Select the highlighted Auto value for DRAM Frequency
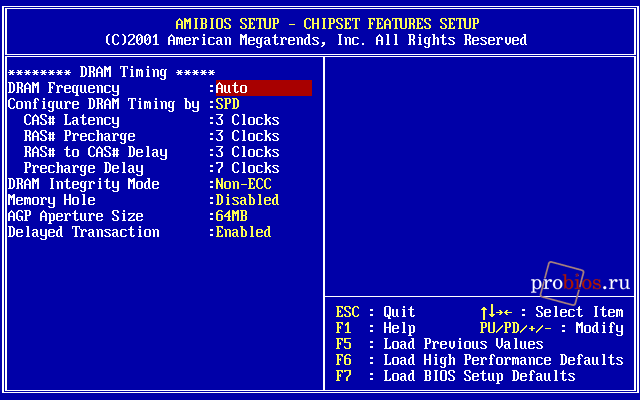640x400 pixels. 264,88
